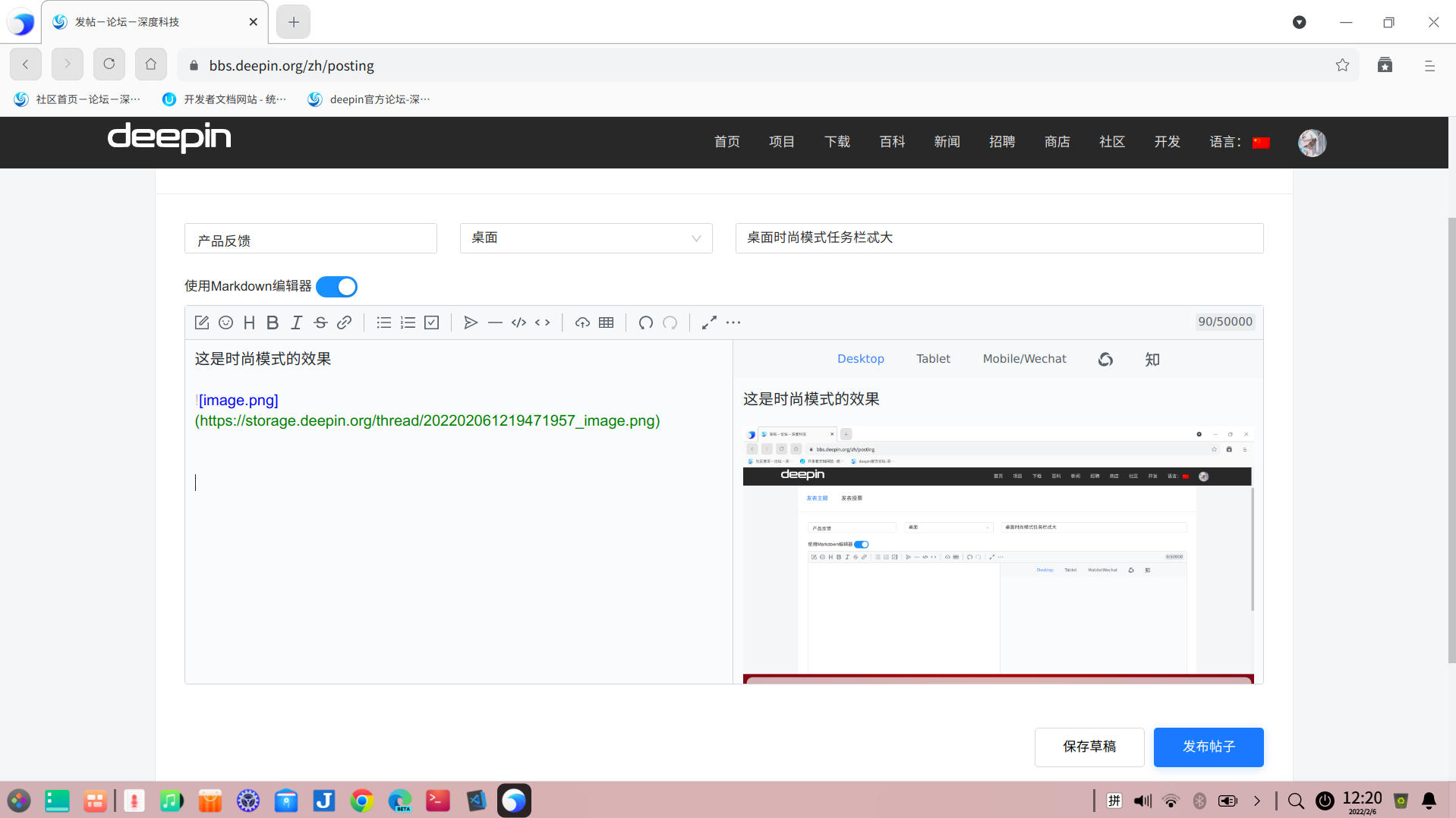Open the browser main menu
This screenshot has height=818, width=1456.
(1429, 66)
